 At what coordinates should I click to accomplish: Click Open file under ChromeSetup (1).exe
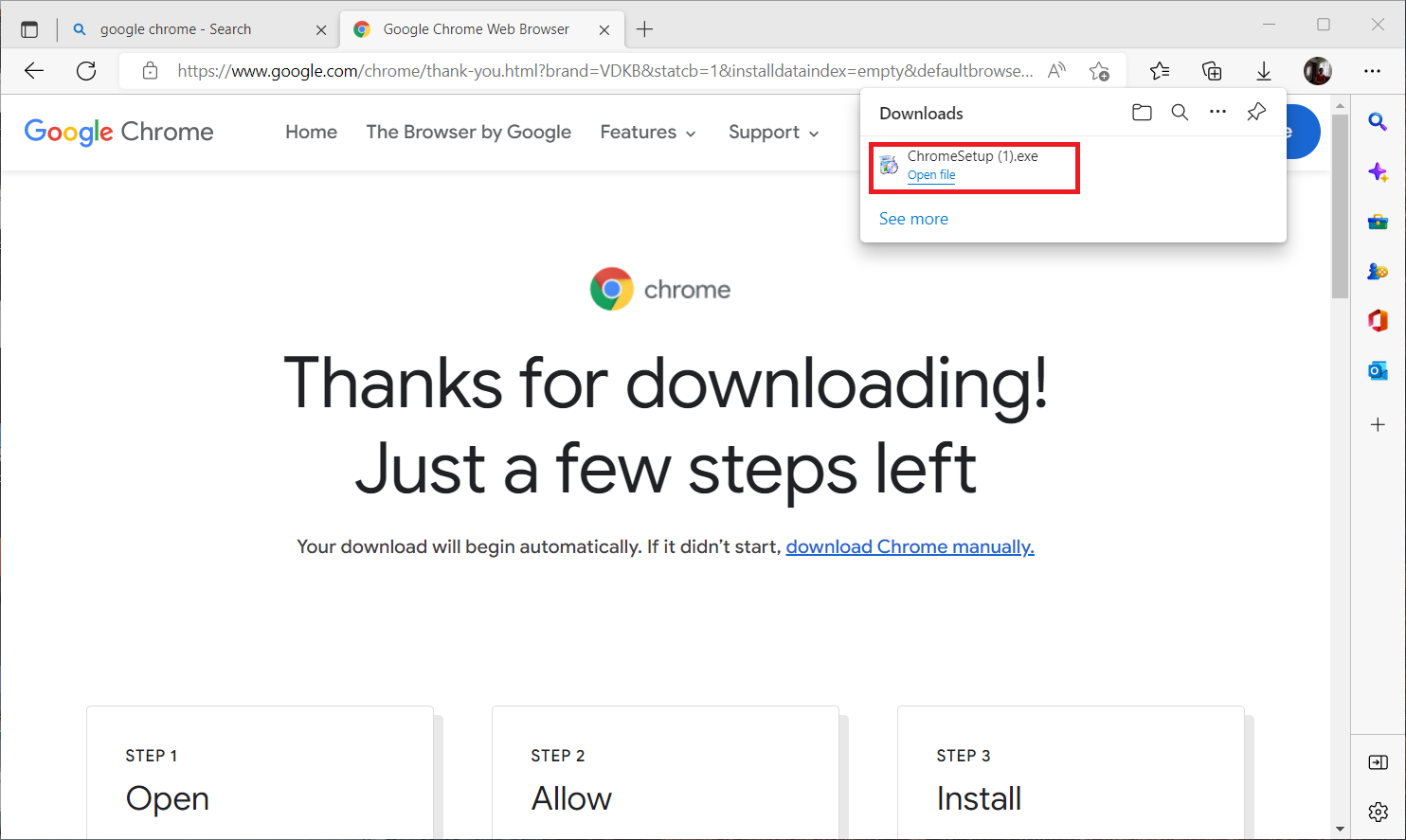click(930, 175)
